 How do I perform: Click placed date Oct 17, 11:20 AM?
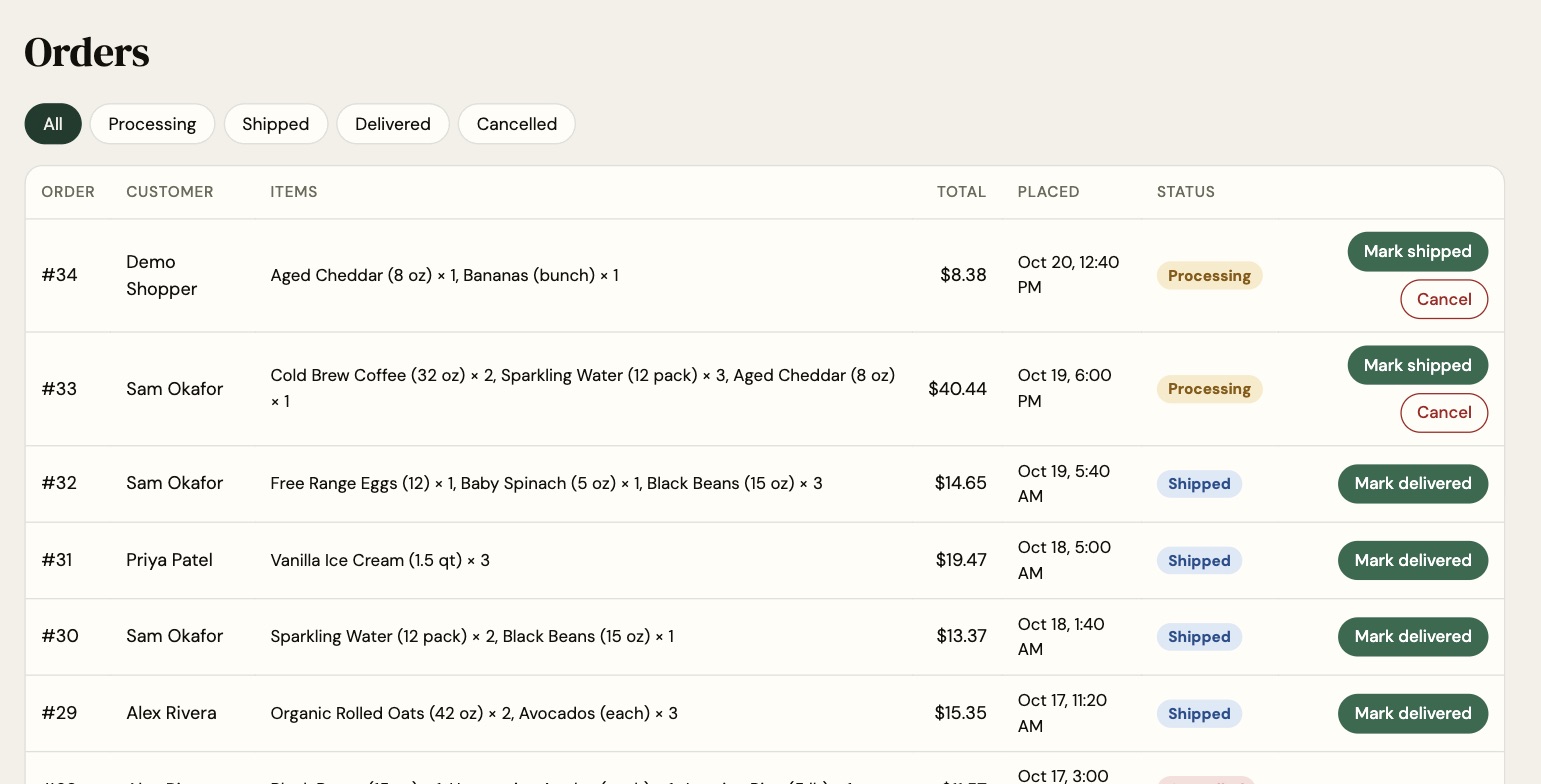[1062, 713]
